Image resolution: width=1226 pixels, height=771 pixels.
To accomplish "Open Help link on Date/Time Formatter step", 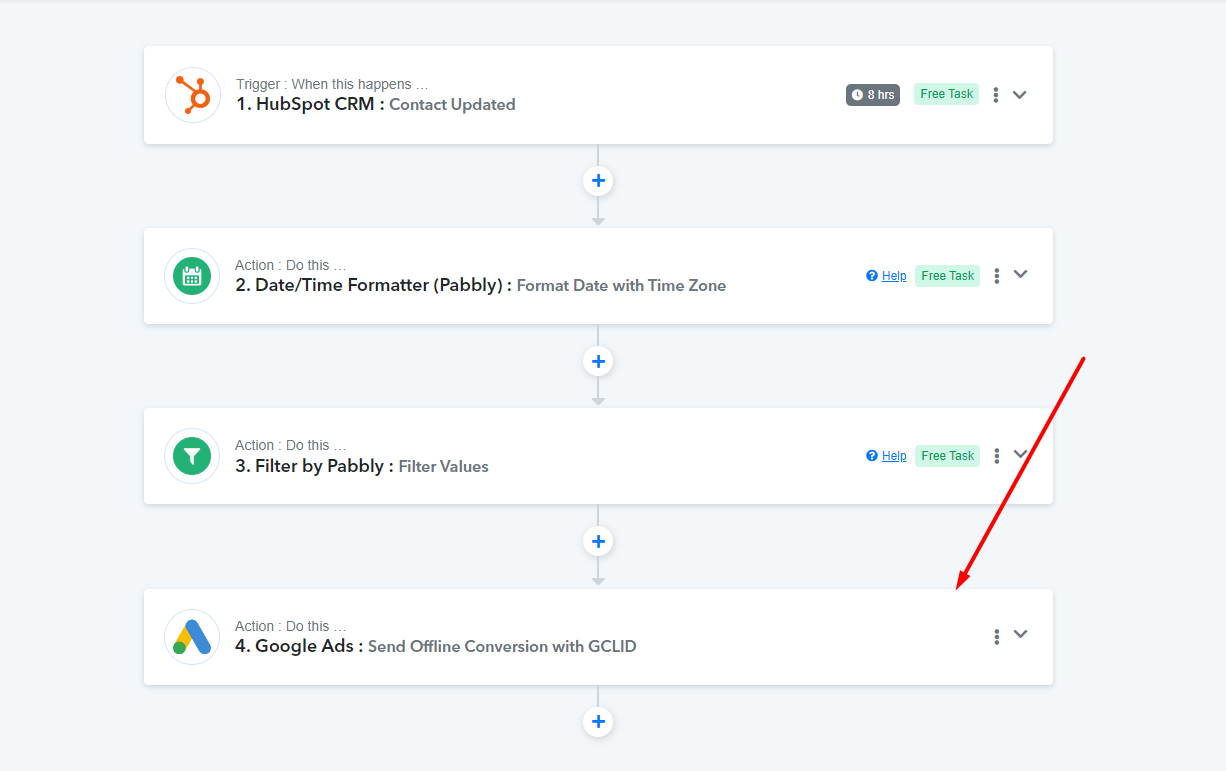I will click(894, 276).
